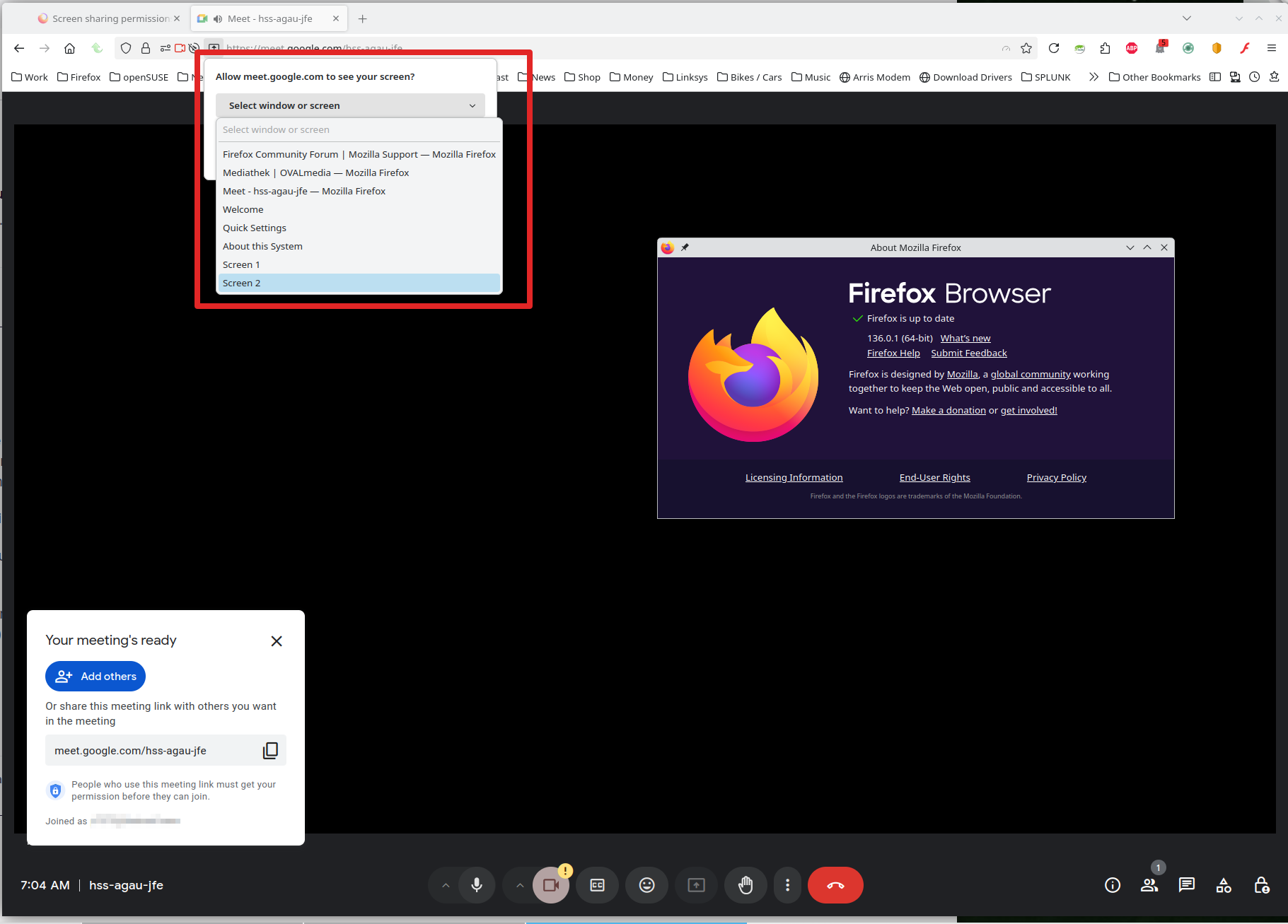Mute the microphone
1288x924 pixels.
(x=477, y=885)
